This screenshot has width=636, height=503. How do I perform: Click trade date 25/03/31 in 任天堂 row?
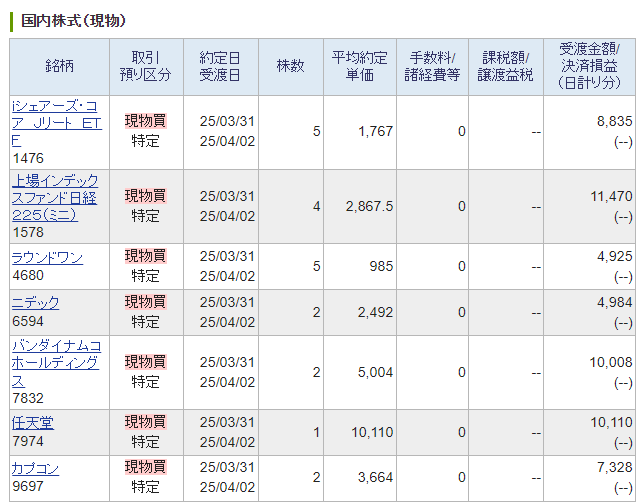[x=227, y=423]
